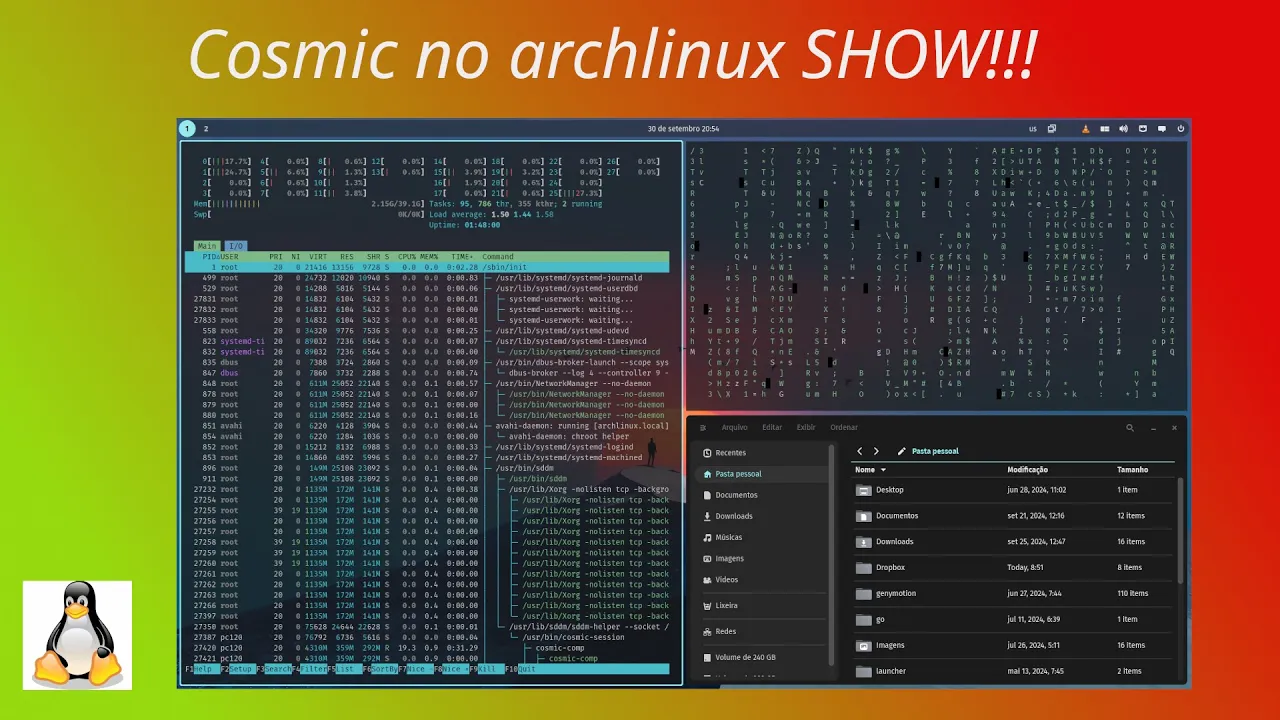Open the network applet icon in the panel

click(1105, 129)
